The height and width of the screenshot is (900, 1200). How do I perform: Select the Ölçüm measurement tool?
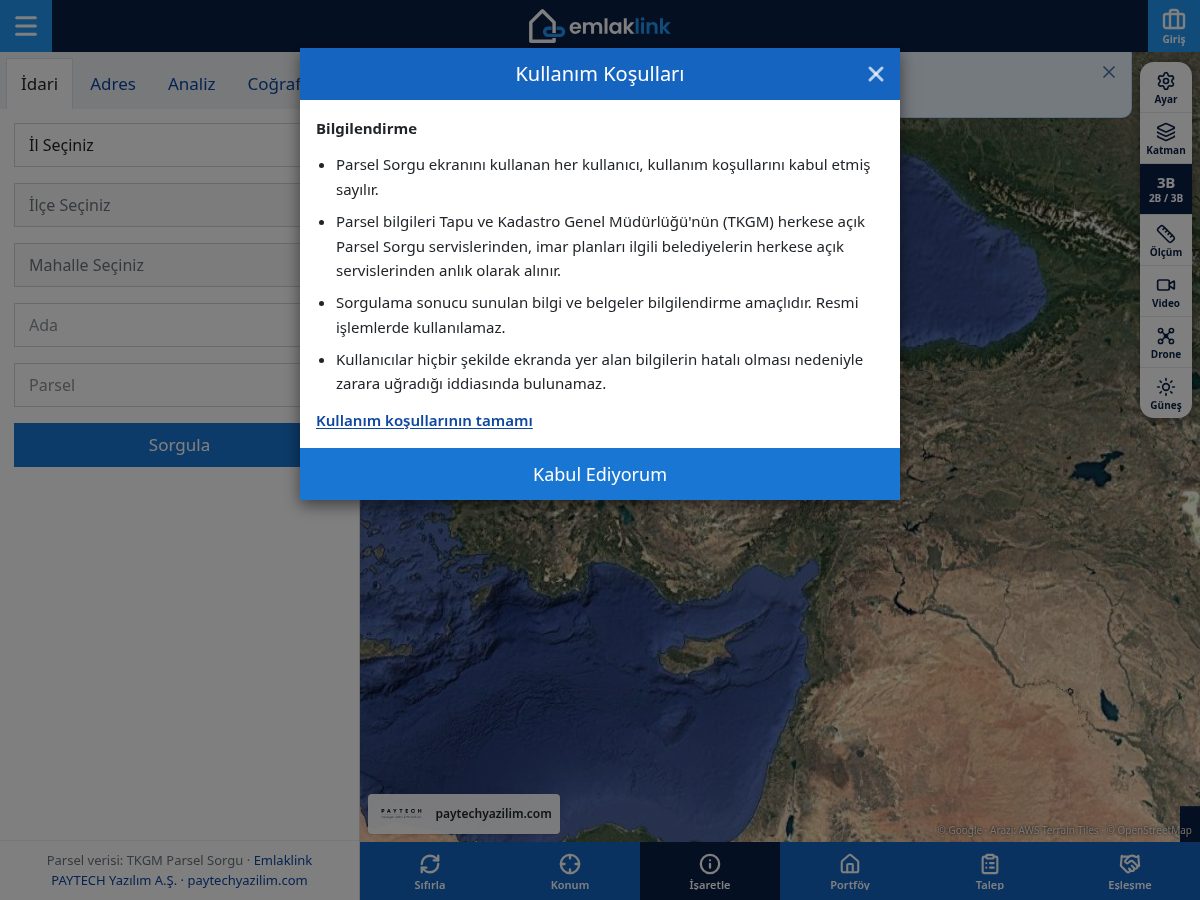click(1166, 241)
